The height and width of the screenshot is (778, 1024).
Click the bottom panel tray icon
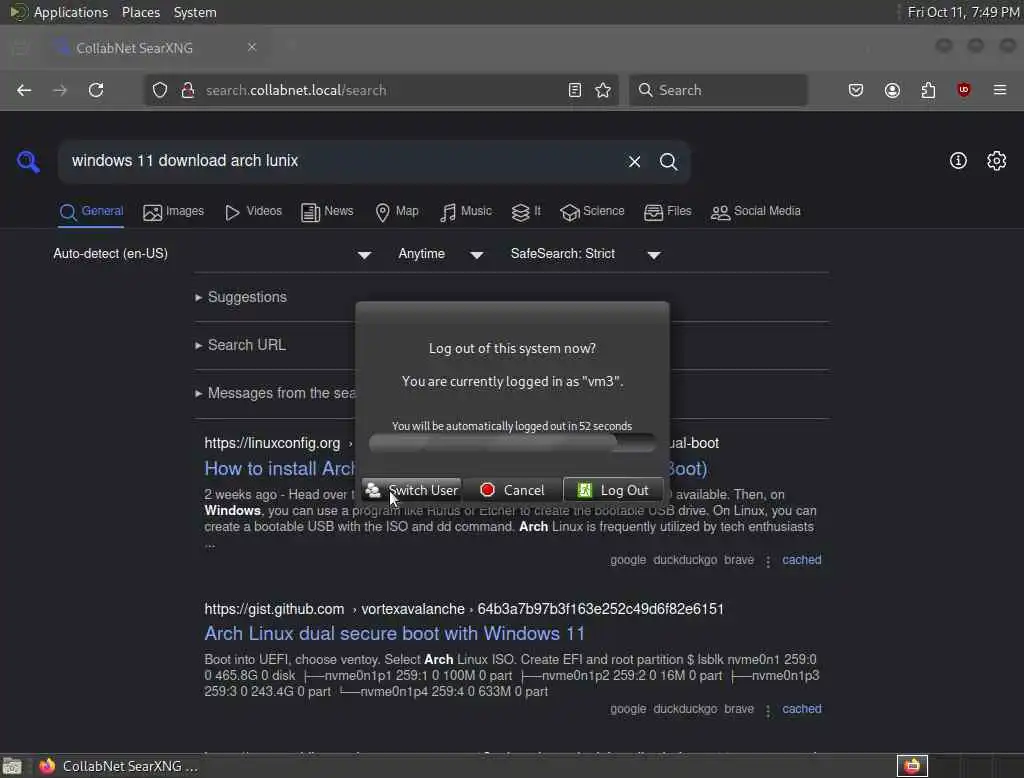coord(912,766)
